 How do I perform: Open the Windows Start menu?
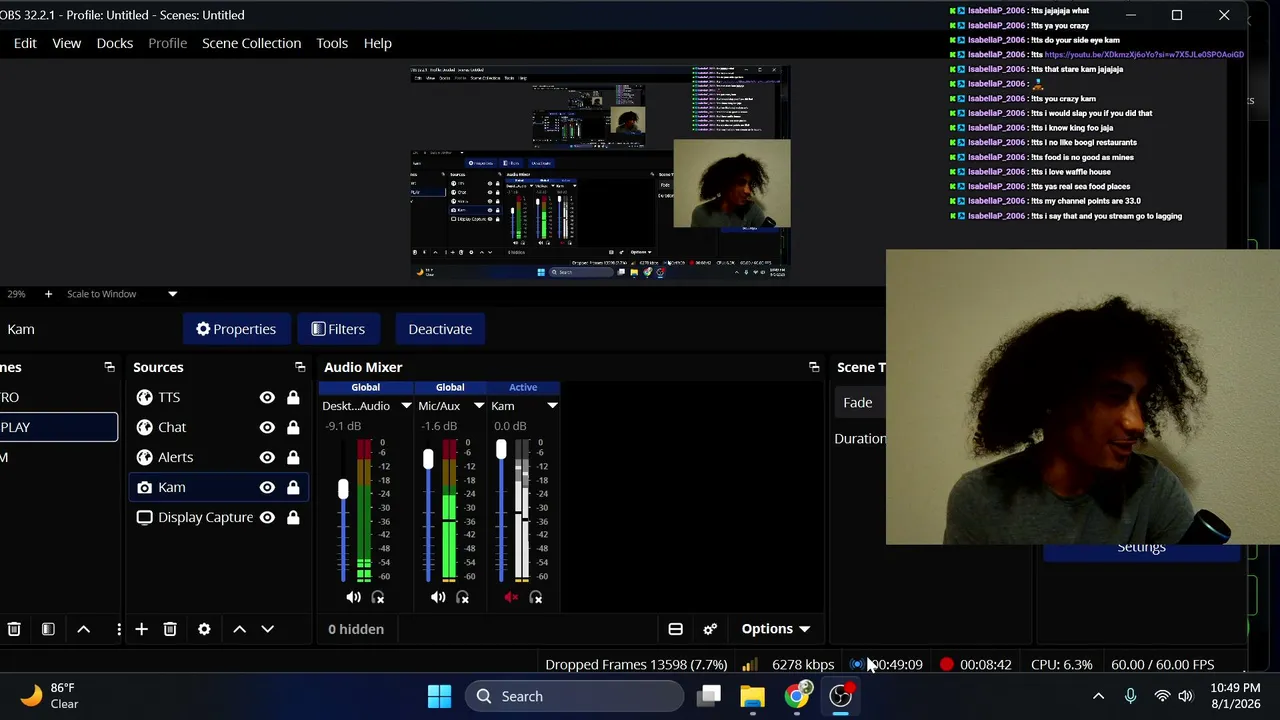point(439,696)
